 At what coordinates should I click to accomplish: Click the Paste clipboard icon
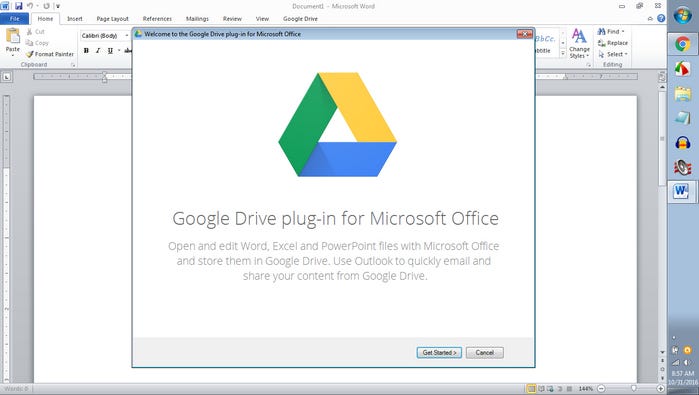click(x=12, y=36)
